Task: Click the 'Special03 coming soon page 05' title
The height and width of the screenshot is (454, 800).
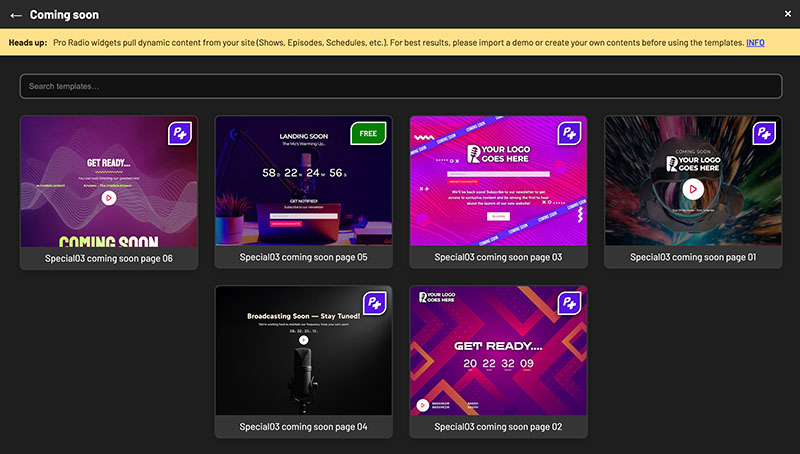Action: [304, 257]
